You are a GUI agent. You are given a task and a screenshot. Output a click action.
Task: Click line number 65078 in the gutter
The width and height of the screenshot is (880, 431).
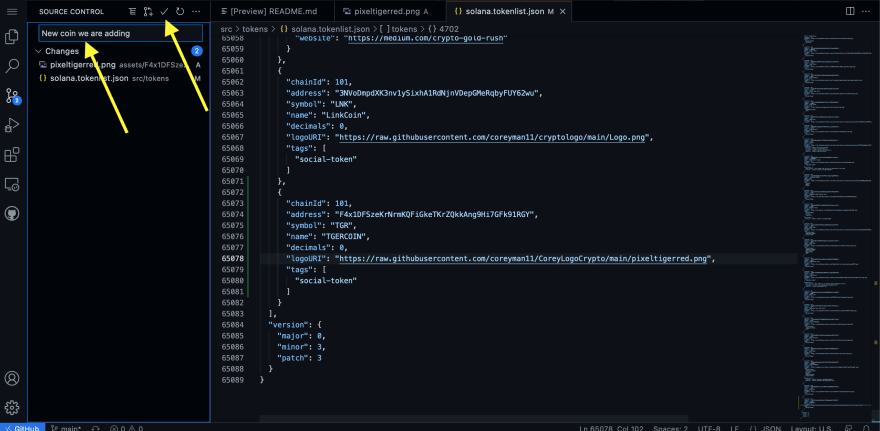tap(232, 258)
